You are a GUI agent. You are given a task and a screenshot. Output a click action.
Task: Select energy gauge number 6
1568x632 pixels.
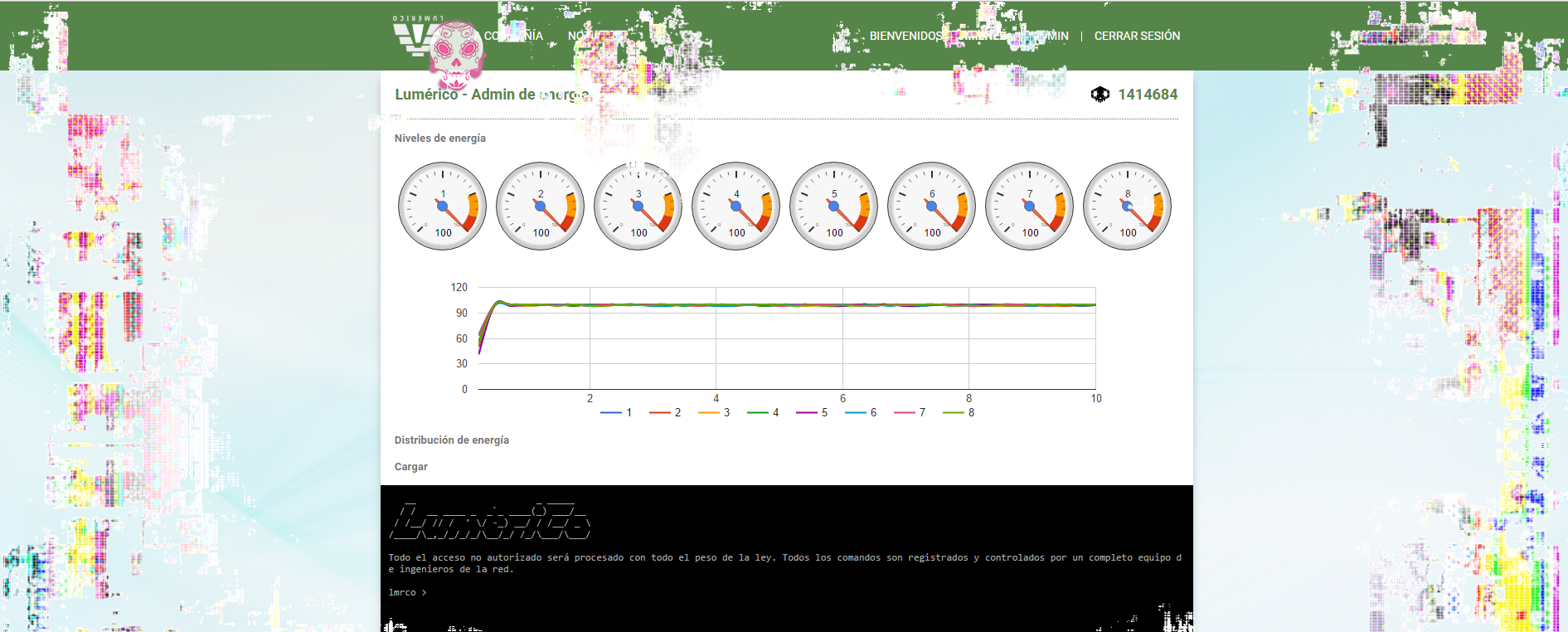(x=932, y=206)
